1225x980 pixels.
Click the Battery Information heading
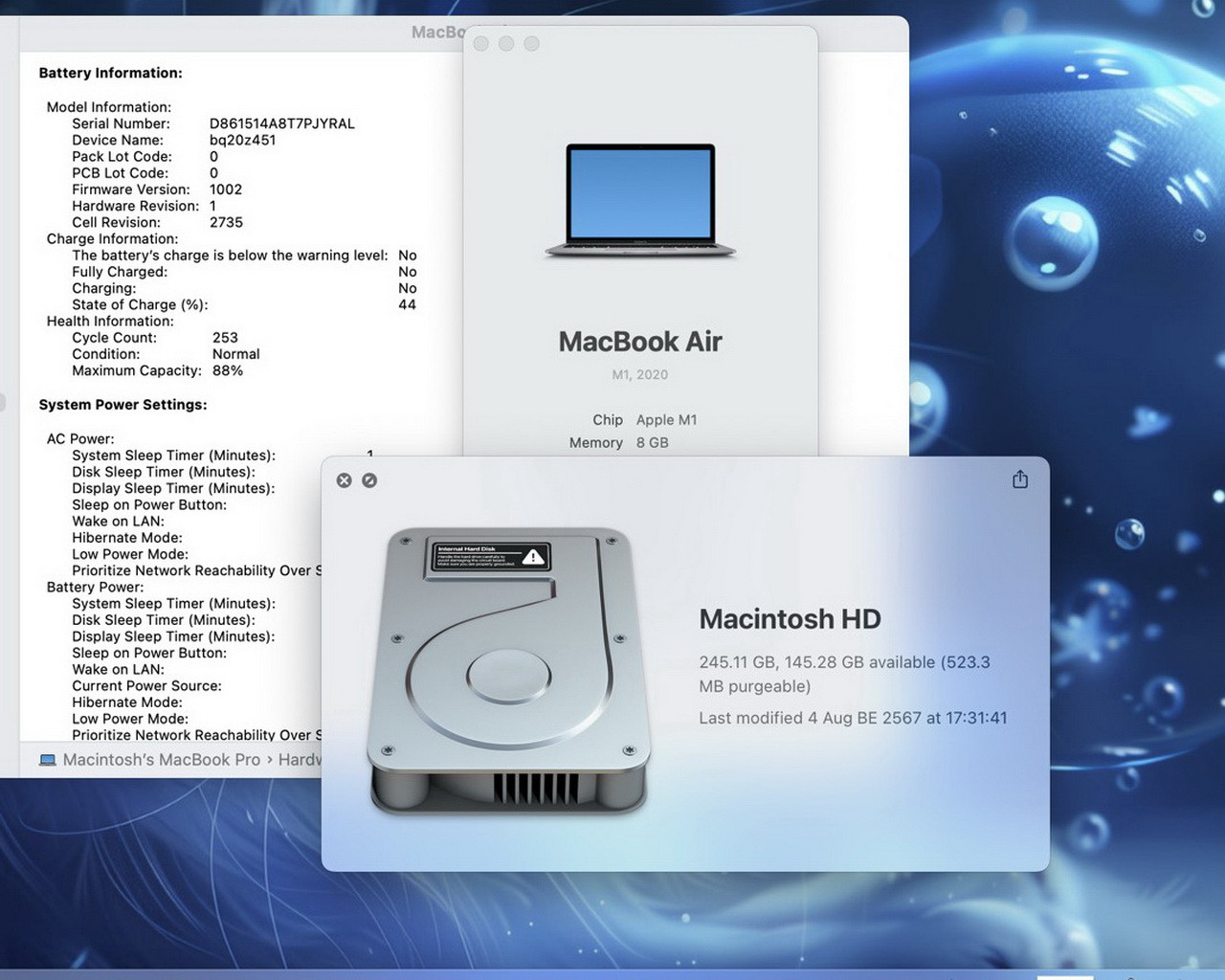point(111,73)
